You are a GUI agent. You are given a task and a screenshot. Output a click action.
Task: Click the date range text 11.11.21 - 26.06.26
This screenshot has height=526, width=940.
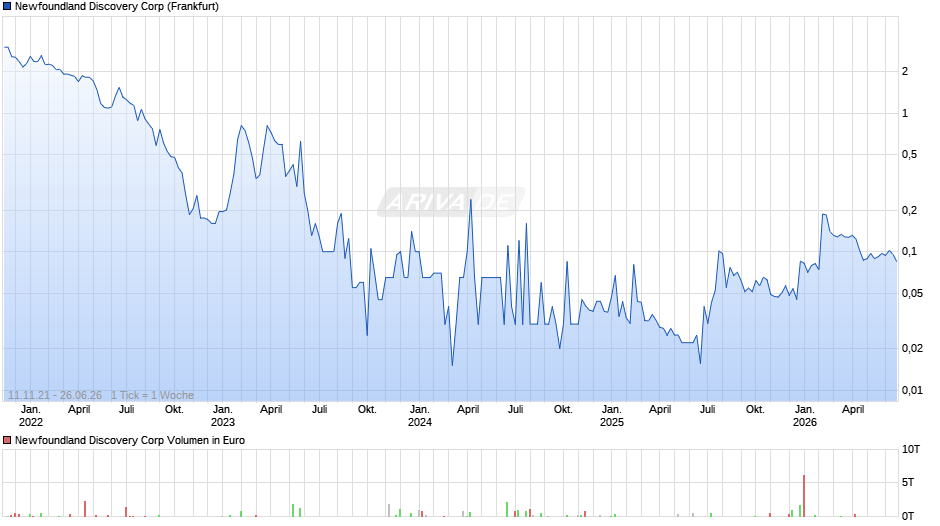click(x=55, y=395)
